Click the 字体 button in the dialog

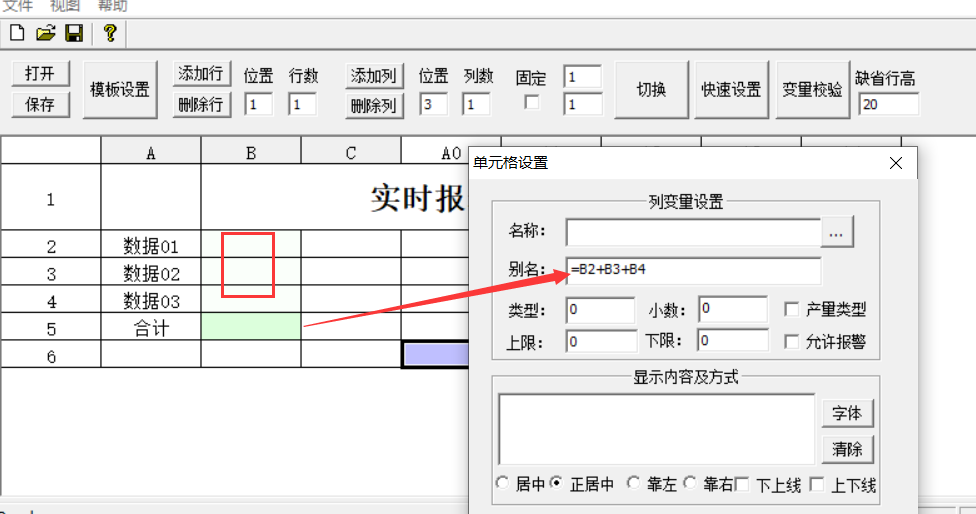tap(848, 413)
